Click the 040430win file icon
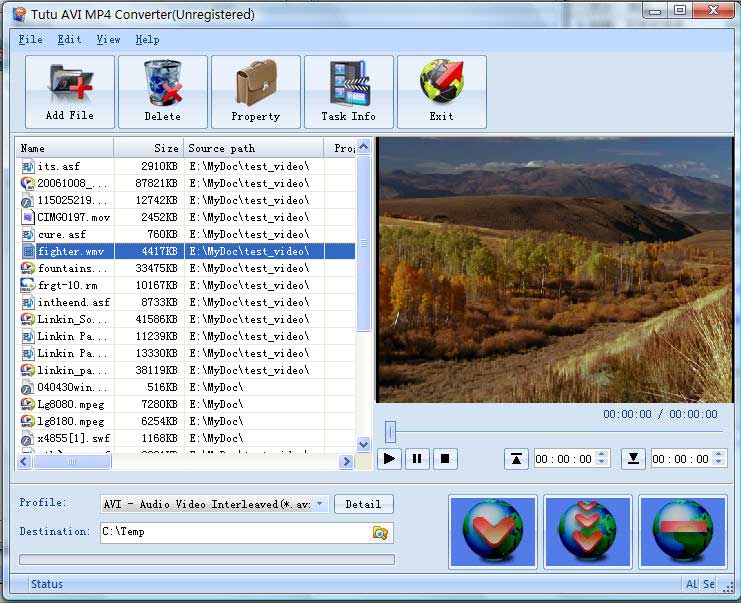This screenshot has width=741, height=603. [28, 388]
